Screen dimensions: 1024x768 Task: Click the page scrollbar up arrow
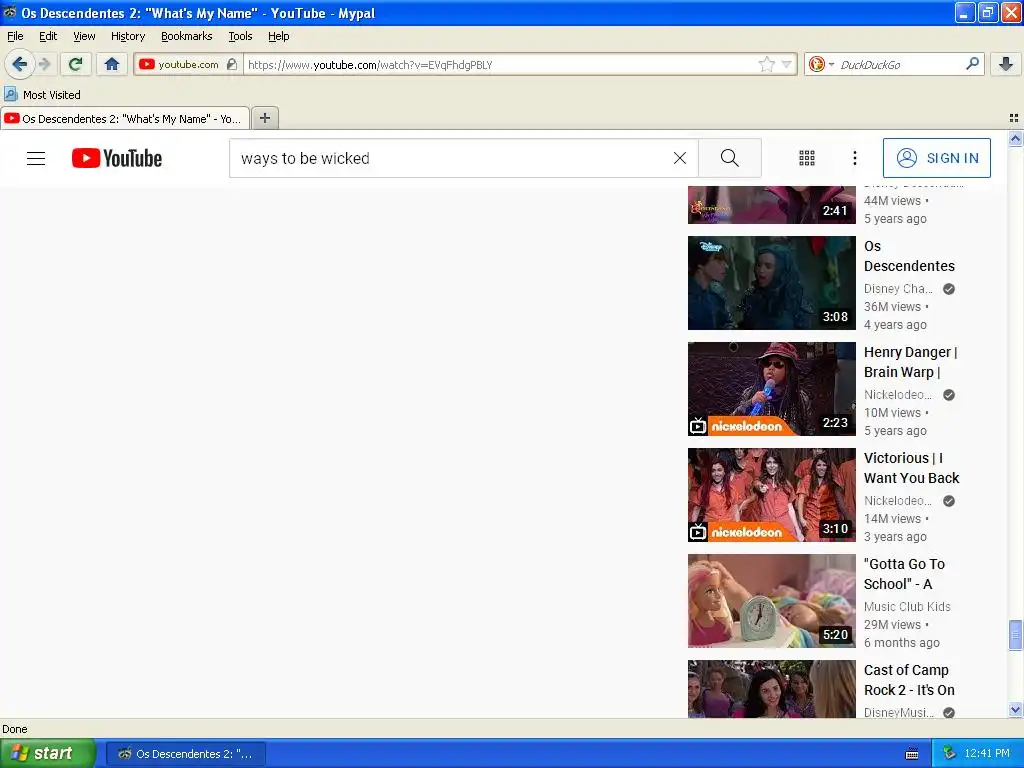(x=1015, y=138)
